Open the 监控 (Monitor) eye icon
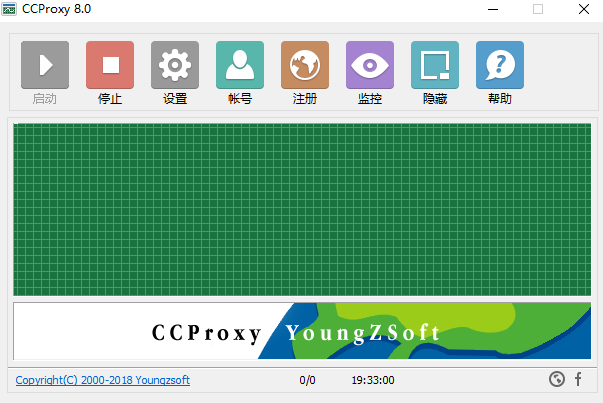The height and width of the screenshot is (403, 603). coord(370,65)
